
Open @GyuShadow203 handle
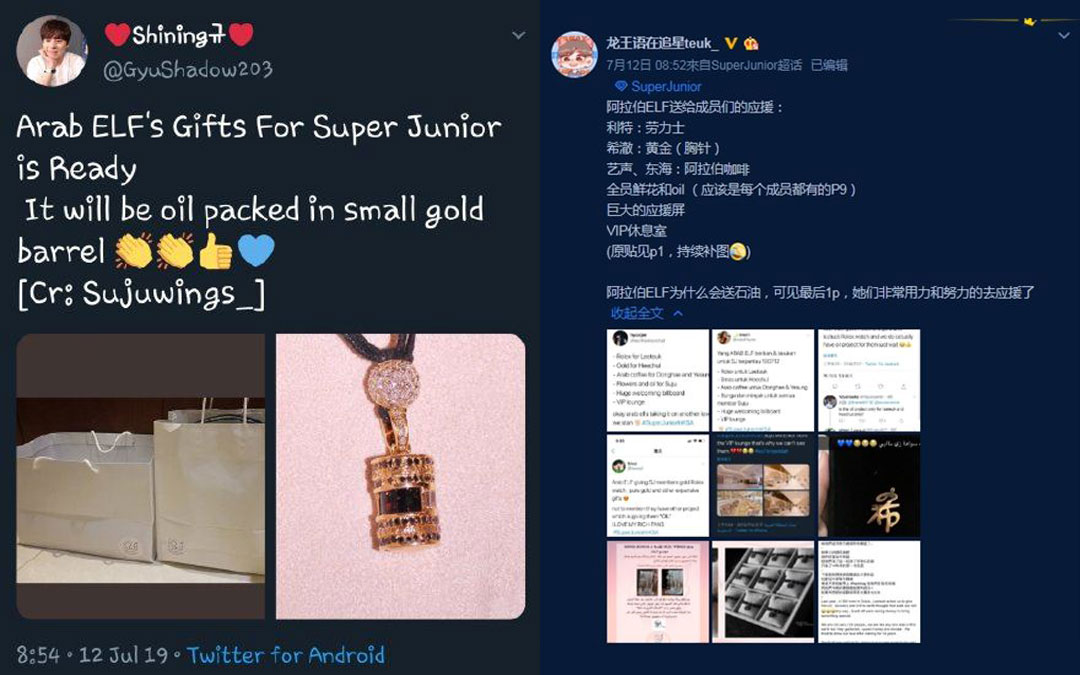[x=187, y=70]
